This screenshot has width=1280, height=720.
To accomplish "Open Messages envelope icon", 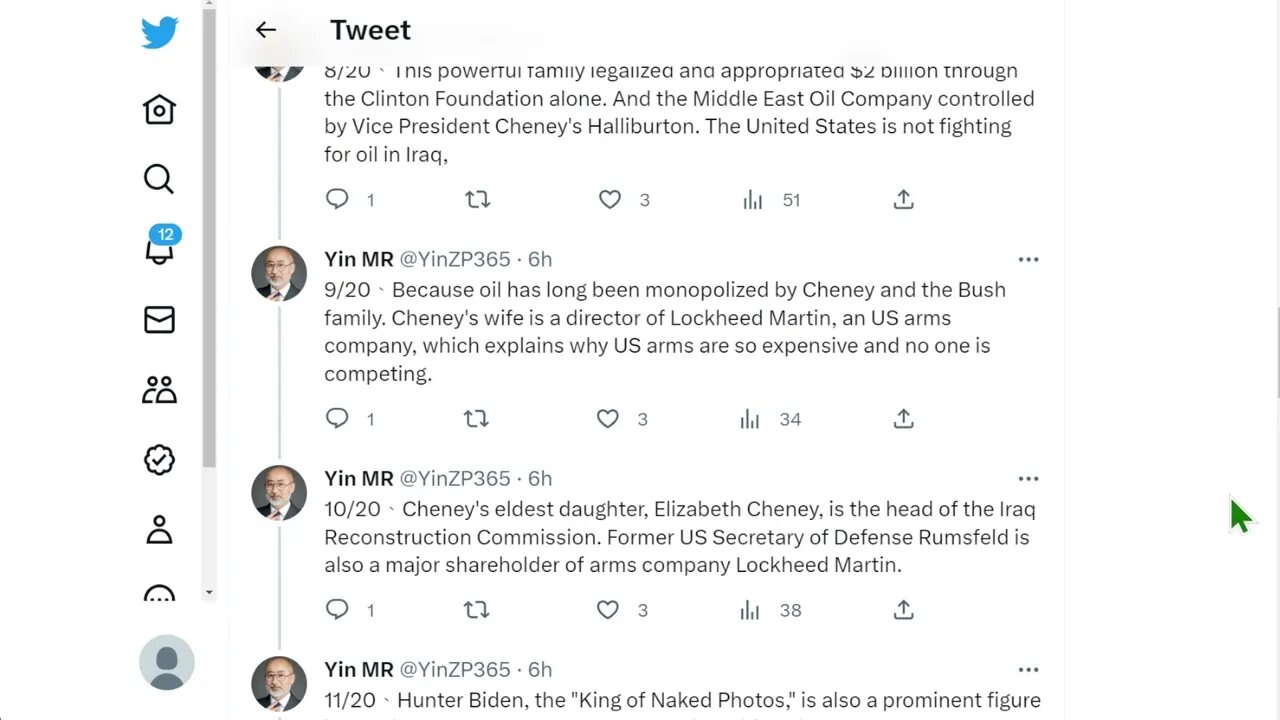I will tap(159, 319).
